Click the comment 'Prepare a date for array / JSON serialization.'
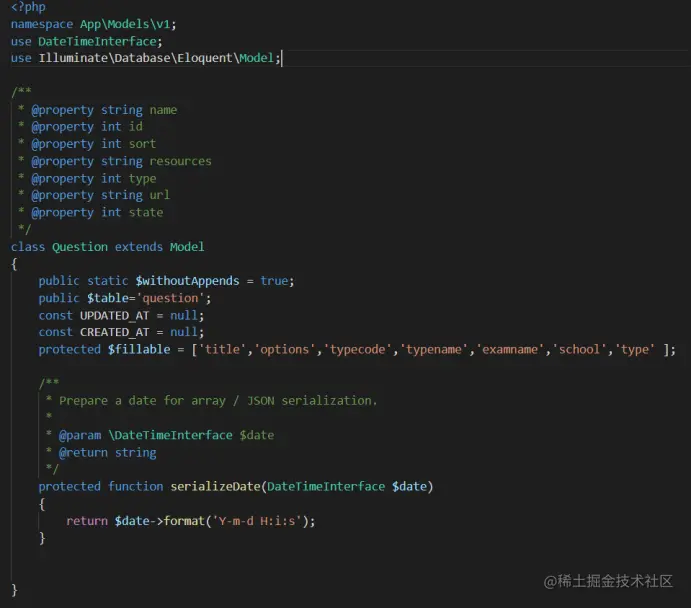 [218, 401]
